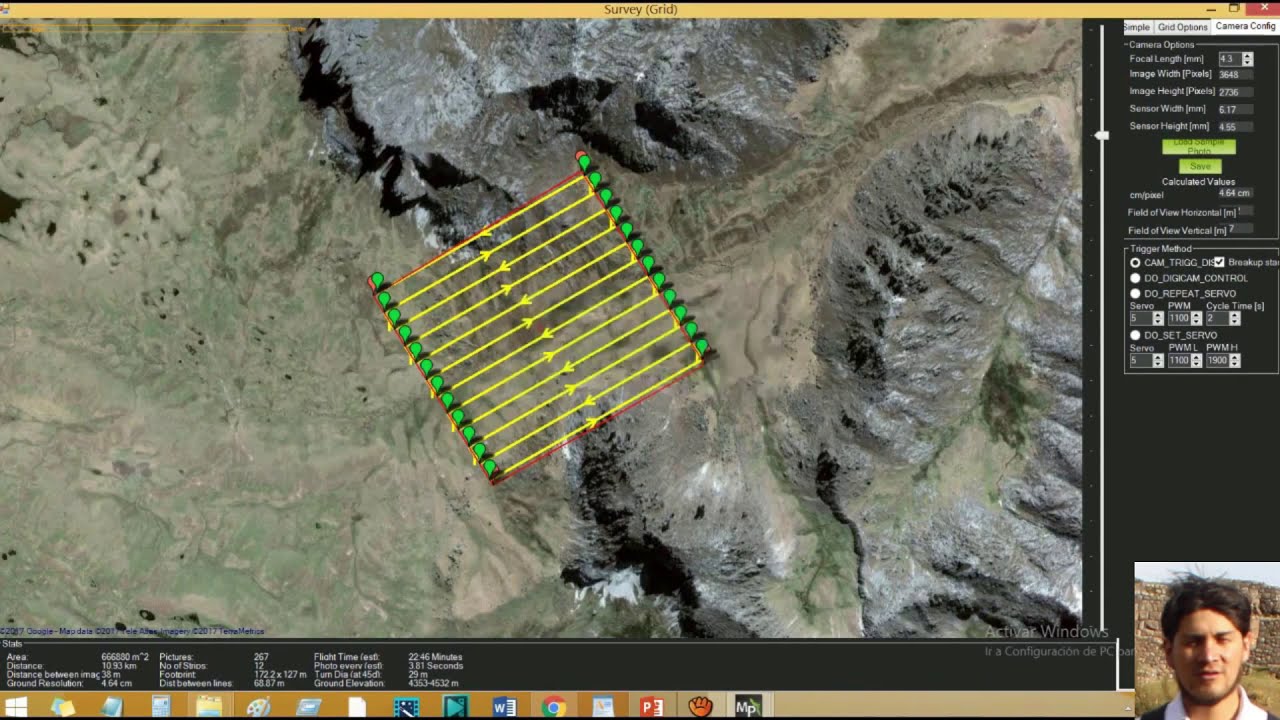1280x720 pixels.
Task: Click the Image Width pixels field
Action: pyautogui.click(x=1235, y=74)
